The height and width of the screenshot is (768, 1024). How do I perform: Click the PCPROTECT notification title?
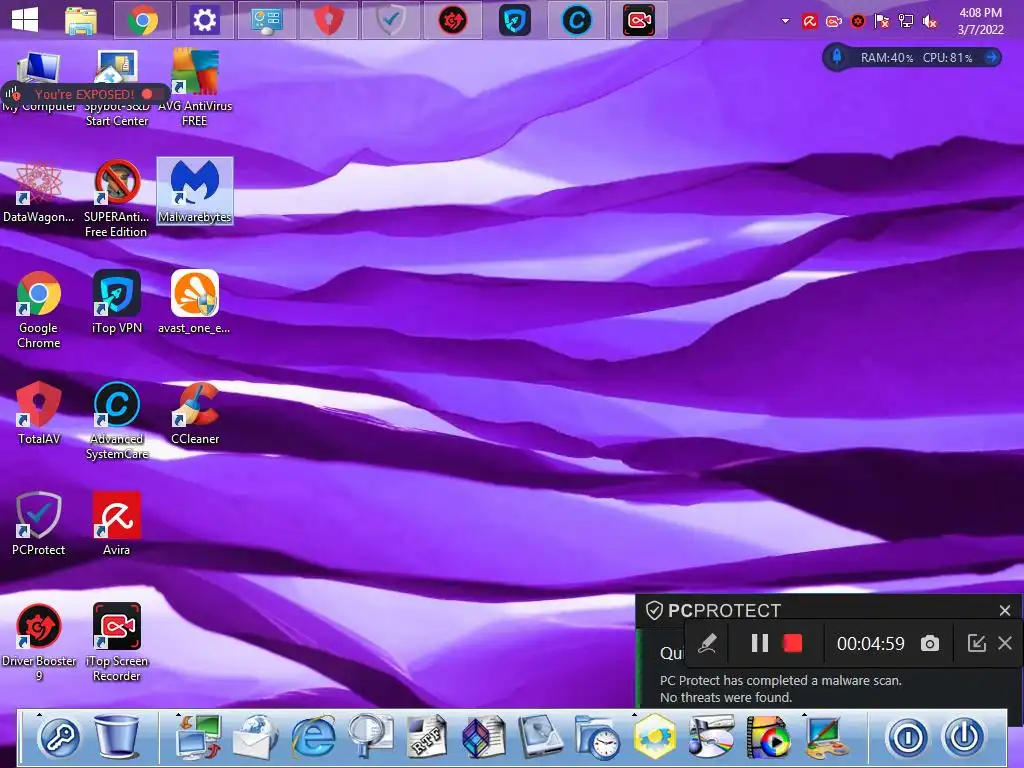(724, 611)
